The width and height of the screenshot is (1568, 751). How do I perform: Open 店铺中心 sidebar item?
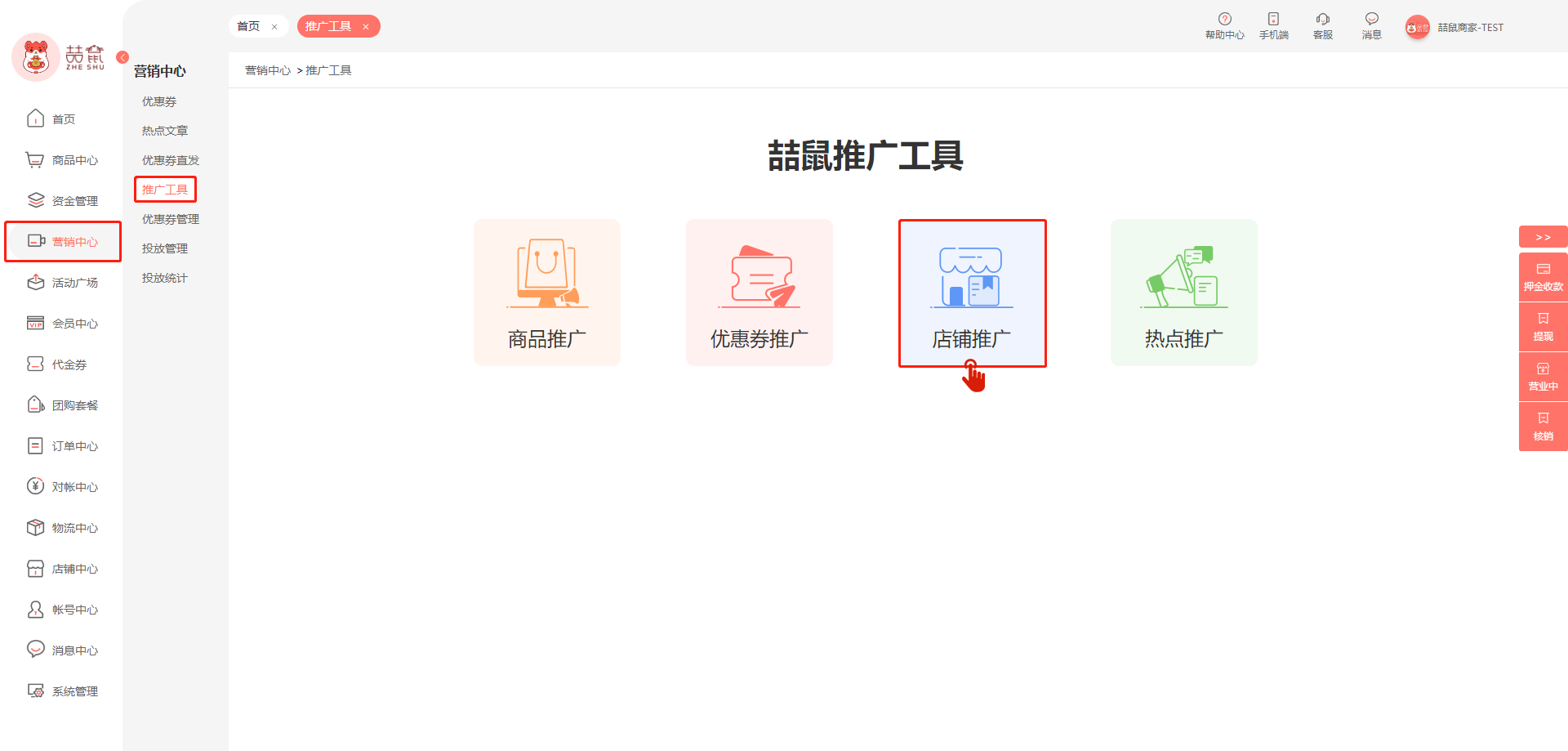click(x=63, y=569)
